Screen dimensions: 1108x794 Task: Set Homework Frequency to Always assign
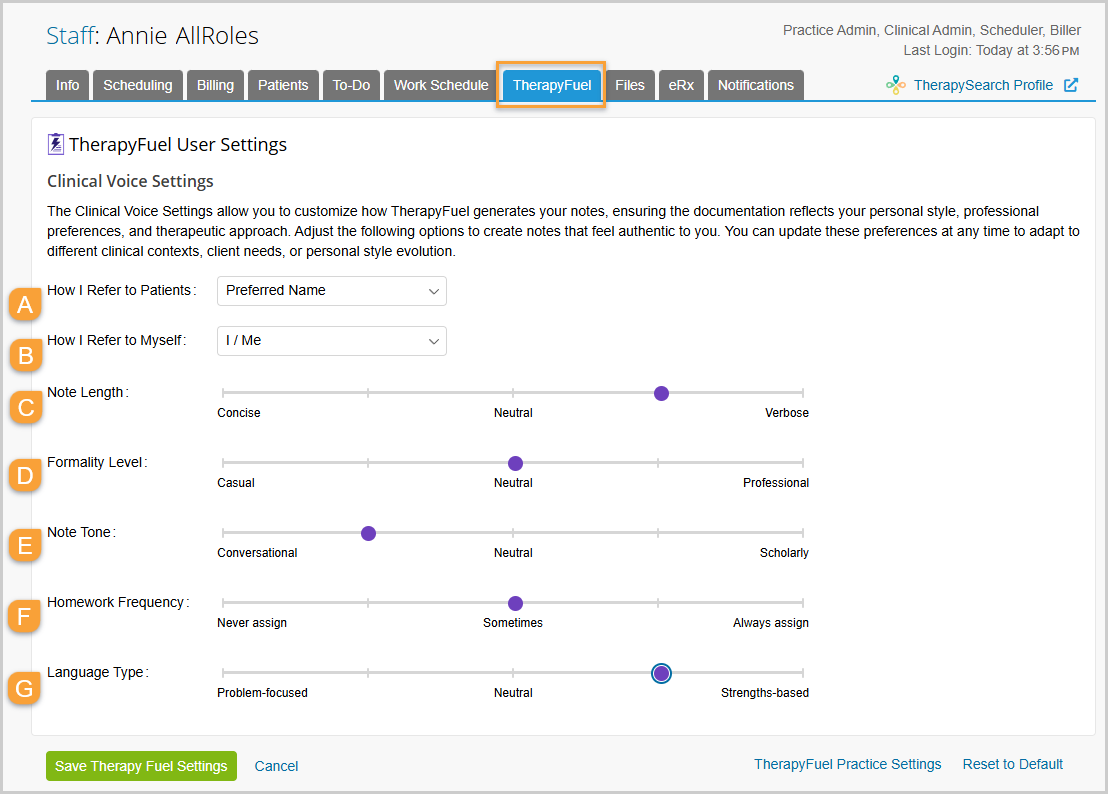[x=803, y=603]
